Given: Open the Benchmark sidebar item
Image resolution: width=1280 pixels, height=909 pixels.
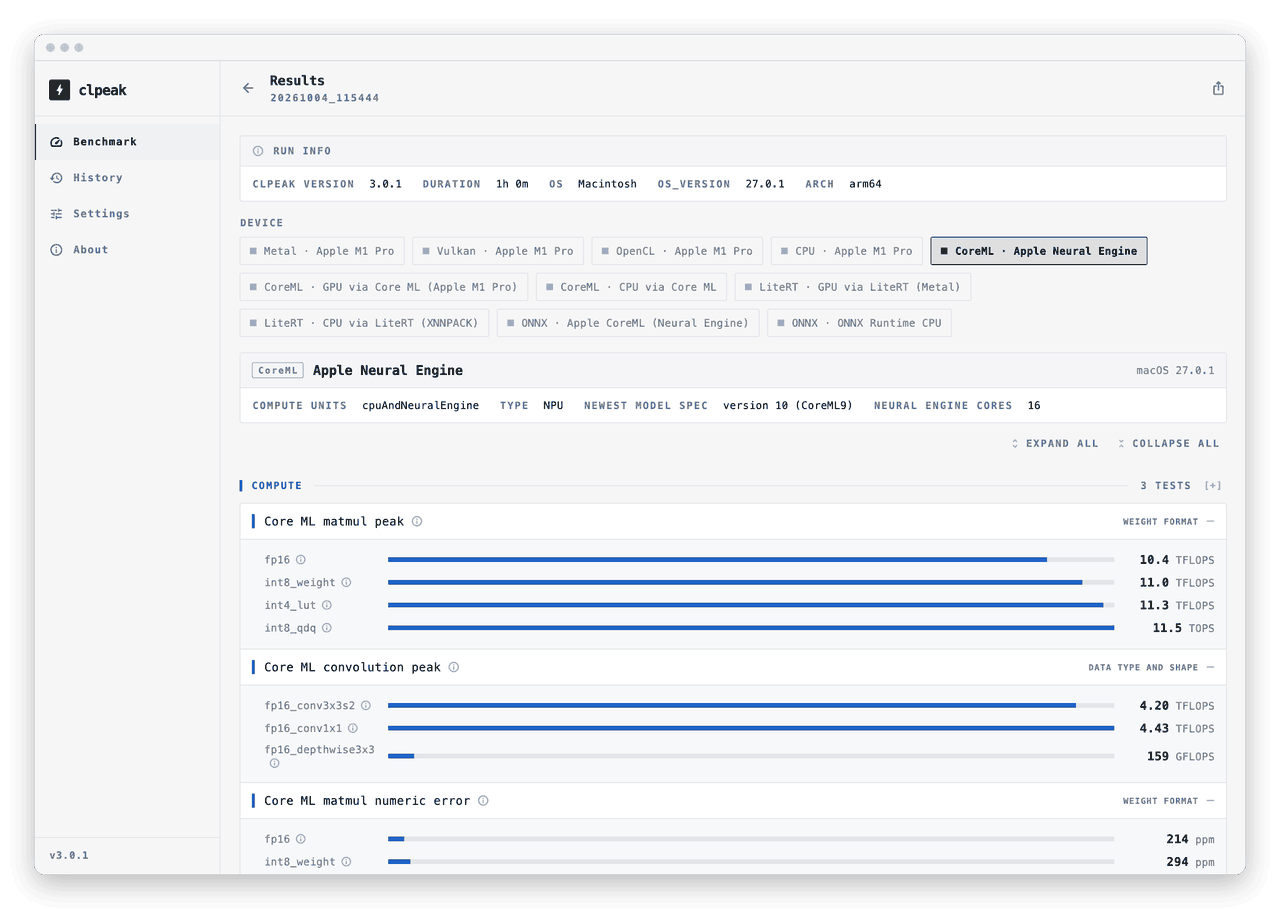Looking at the screenshot, I should [x=127, y=142].
